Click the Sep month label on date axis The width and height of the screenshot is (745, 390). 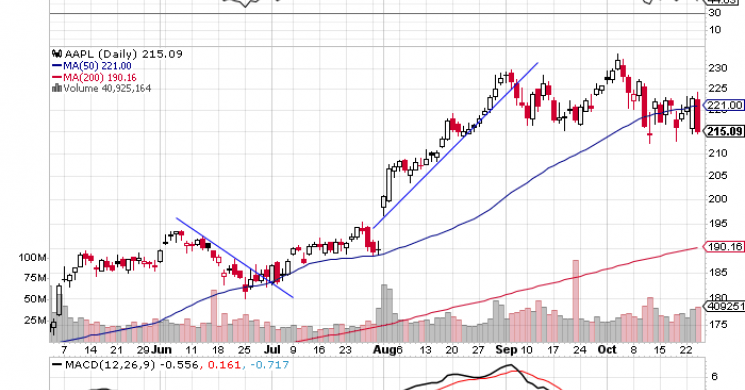tap(506, 350)
